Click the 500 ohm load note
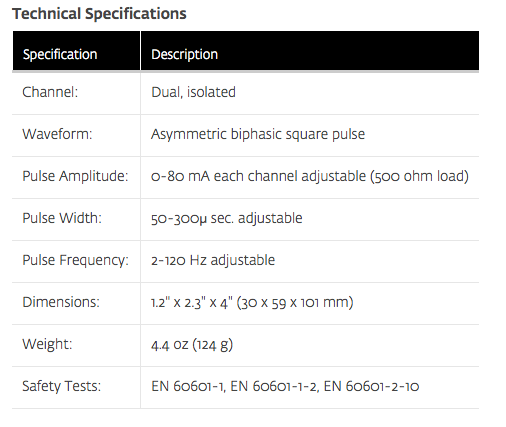 tap(420, 176)
